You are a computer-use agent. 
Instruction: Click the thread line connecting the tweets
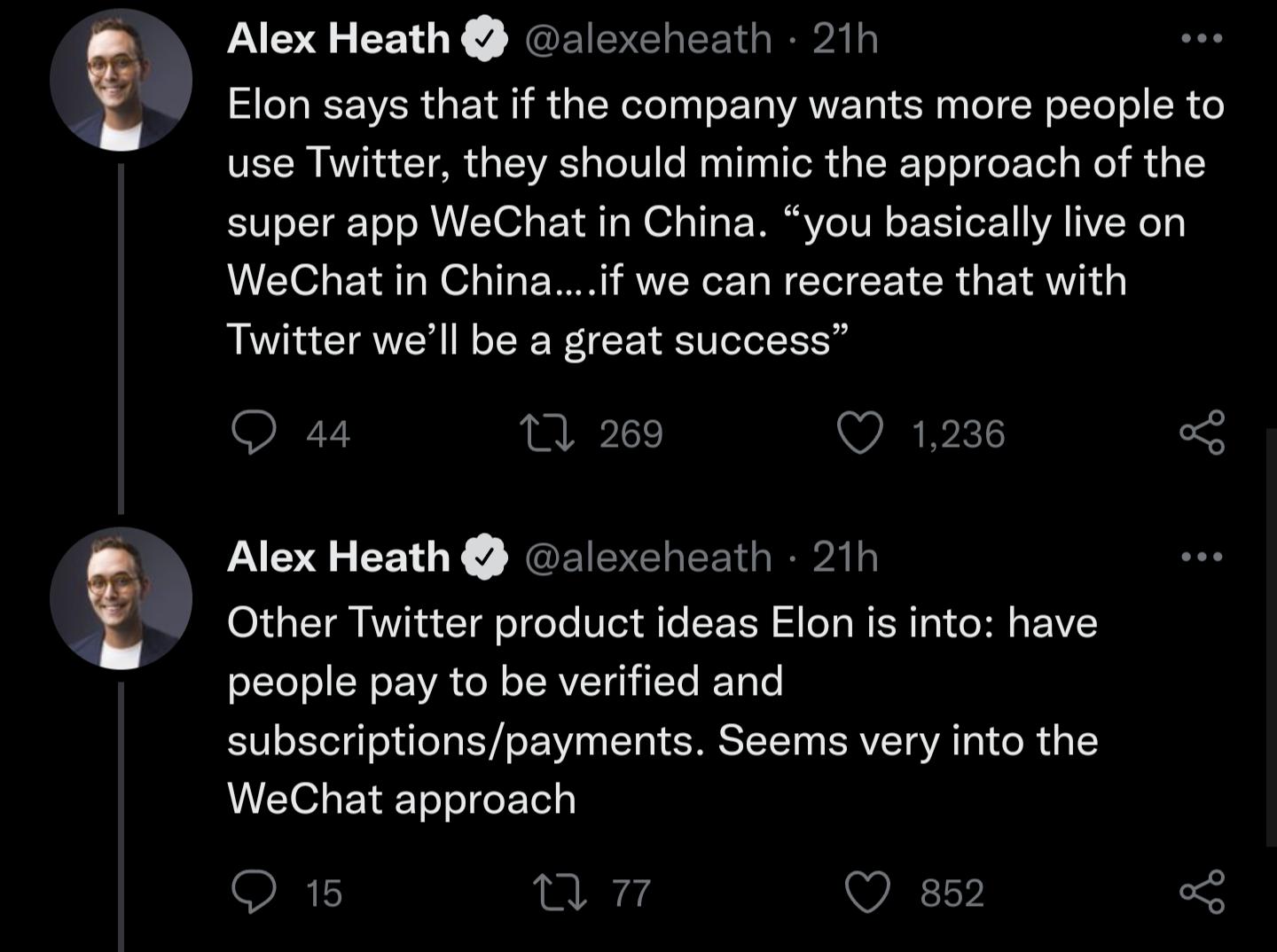pyautogui.click(x=121, y=337)
